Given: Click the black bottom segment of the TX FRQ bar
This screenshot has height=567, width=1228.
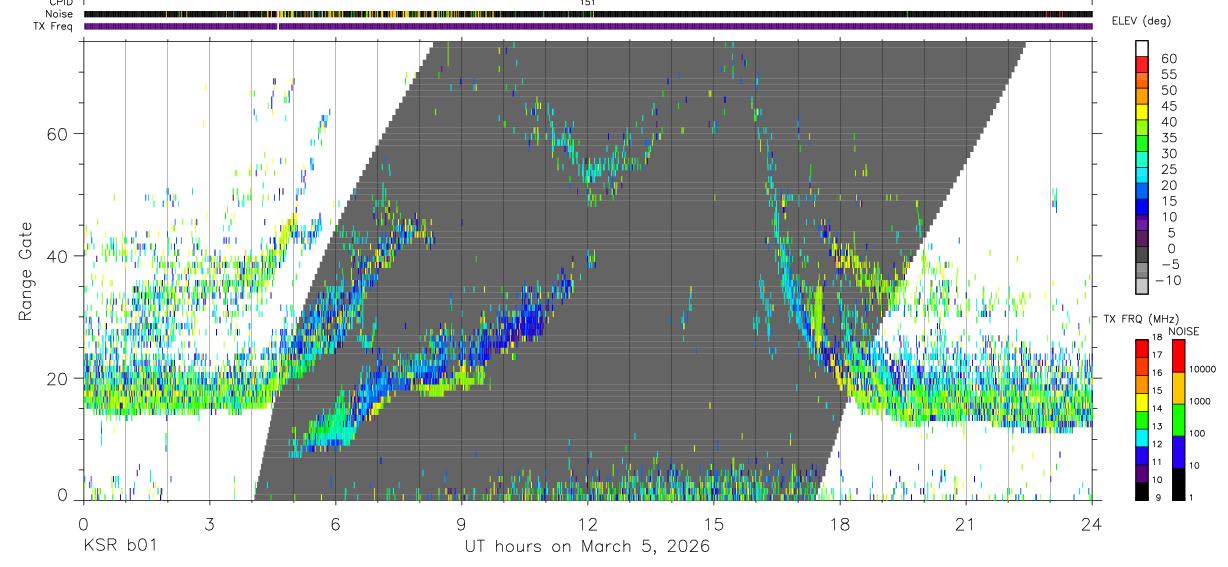Looking at the screenshot, I should 1141,491.
